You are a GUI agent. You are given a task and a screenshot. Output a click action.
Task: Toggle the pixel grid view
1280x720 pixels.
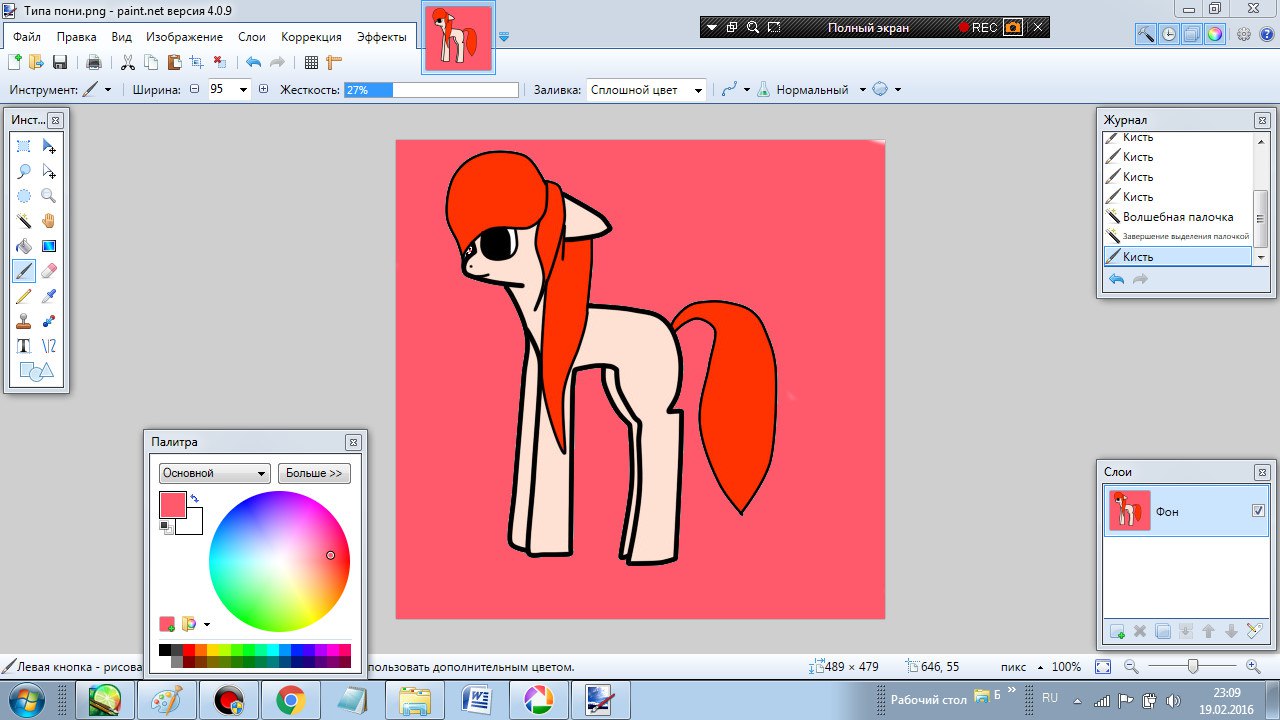(x=311, y=62)
